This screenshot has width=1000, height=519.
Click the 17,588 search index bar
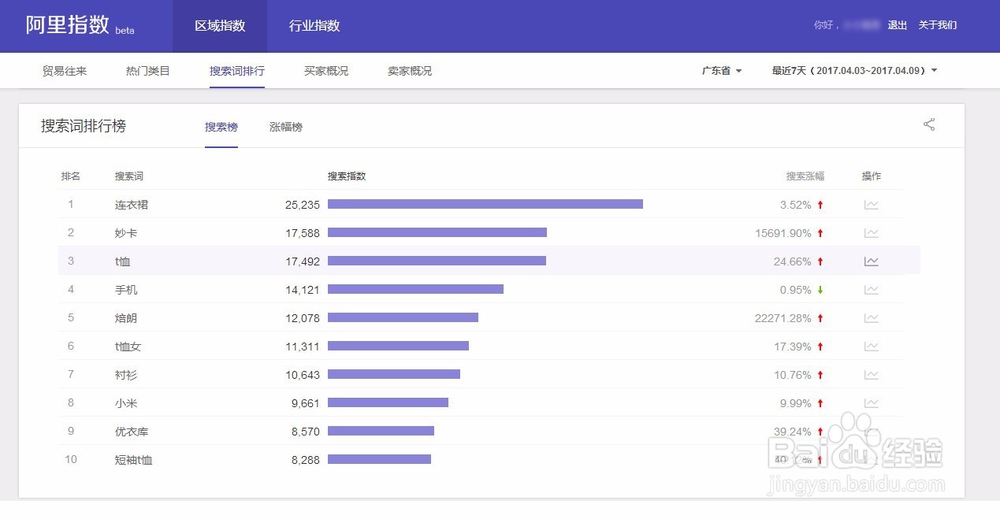coord(437,233)
